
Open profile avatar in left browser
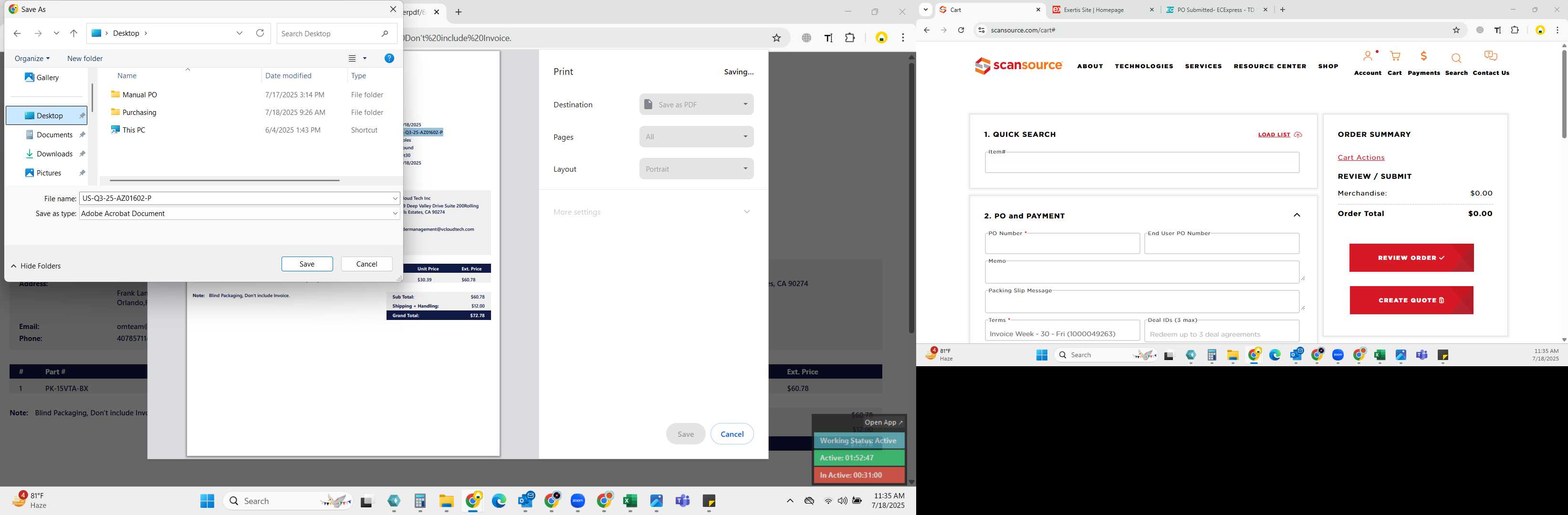(x=881, y=38)
